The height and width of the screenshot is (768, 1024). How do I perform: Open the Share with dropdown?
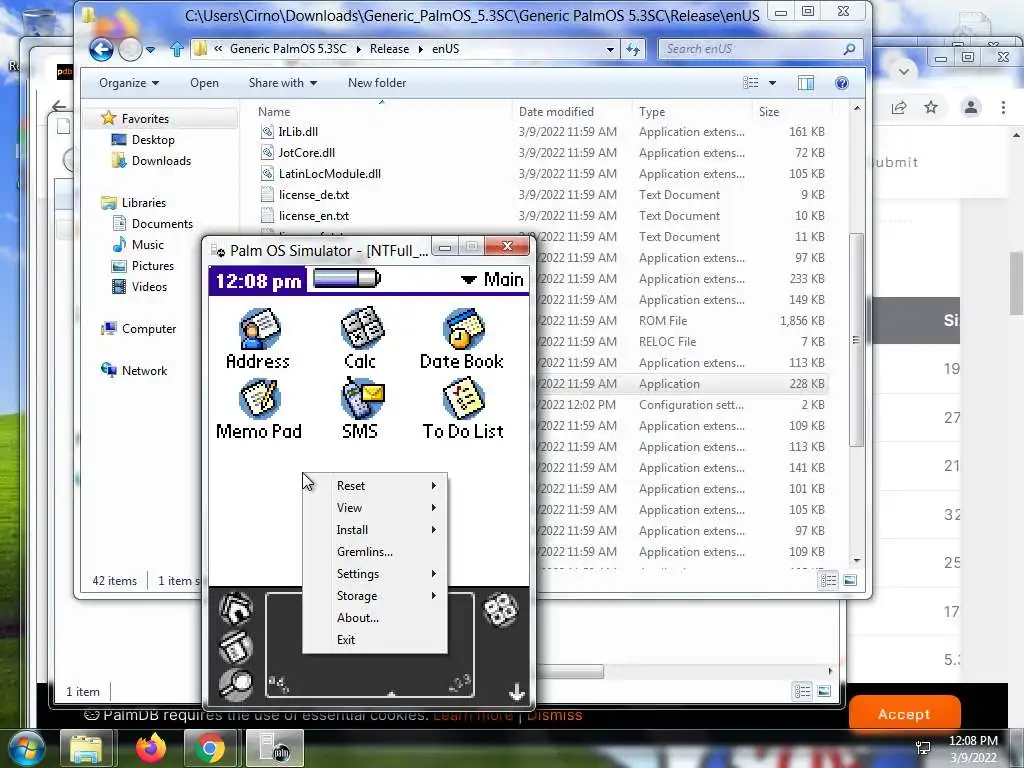coord(282,83)
